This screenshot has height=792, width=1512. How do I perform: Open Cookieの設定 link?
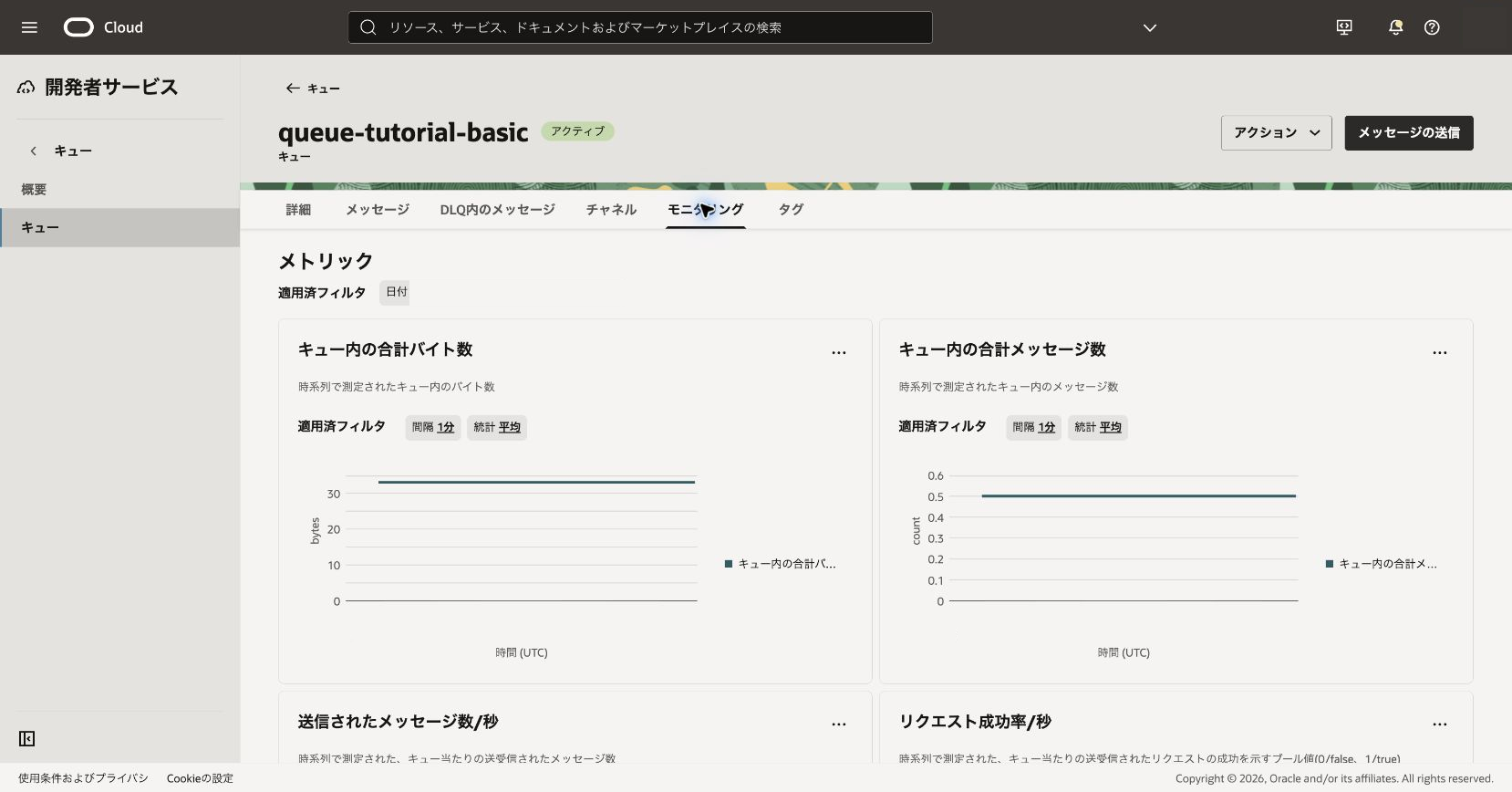click(200, 778)
